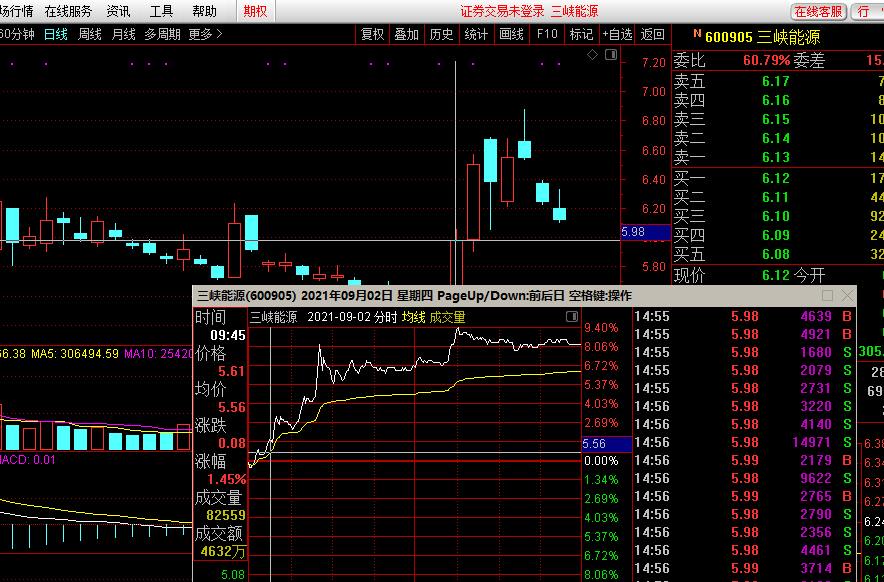The width and height of the screenshot is (884, 582).
Task: Click the 证券交易未登录 login text
Action: 502,11
